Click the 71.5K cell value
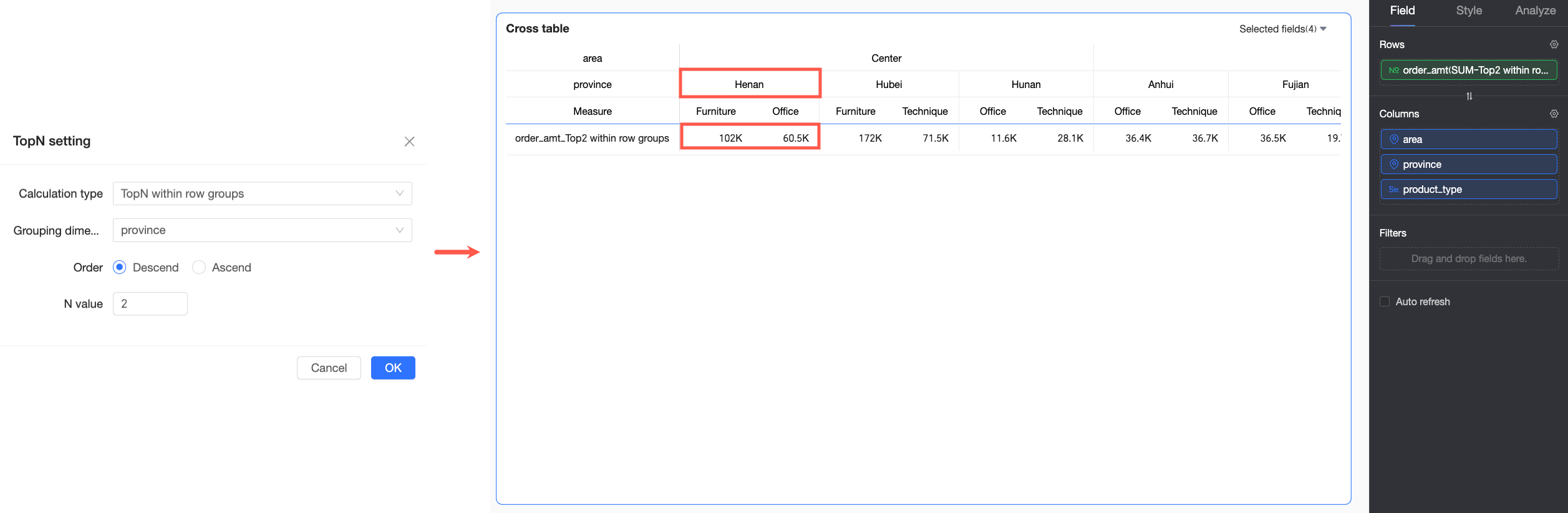1568x513 pixels. pos(936,138)
